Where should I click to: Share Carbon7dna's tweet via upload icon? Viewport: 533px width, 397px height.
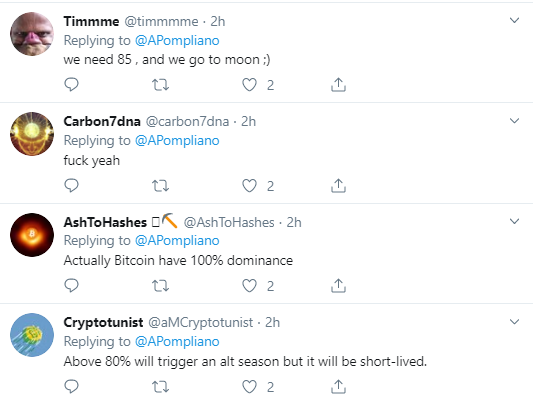coord(338,186)
